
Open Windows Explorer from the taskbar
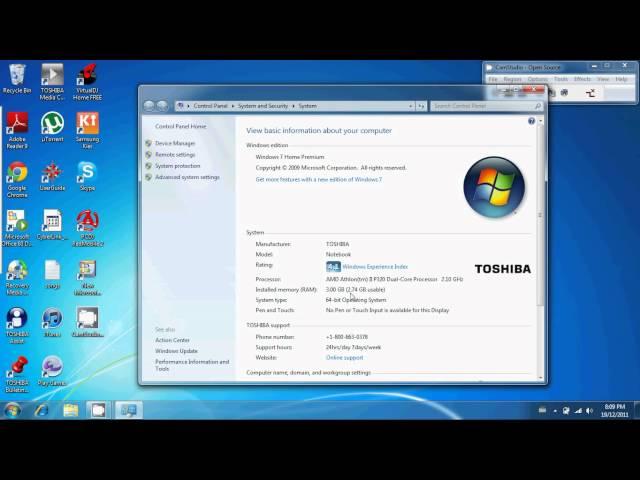(70, 410)
